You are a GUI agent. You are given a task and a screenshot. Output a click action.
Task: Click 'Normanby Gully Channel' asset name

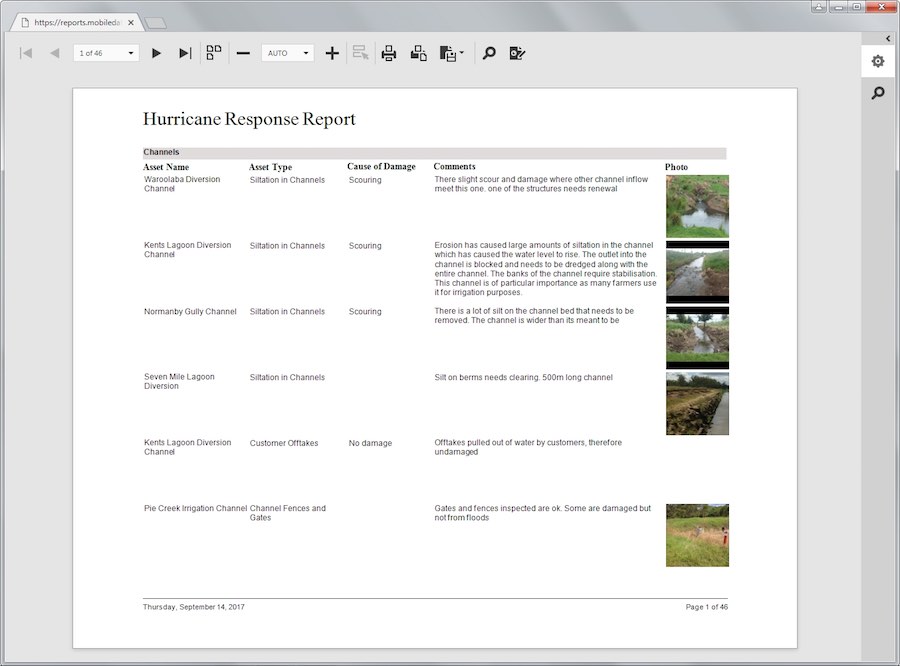click(190, 311)
